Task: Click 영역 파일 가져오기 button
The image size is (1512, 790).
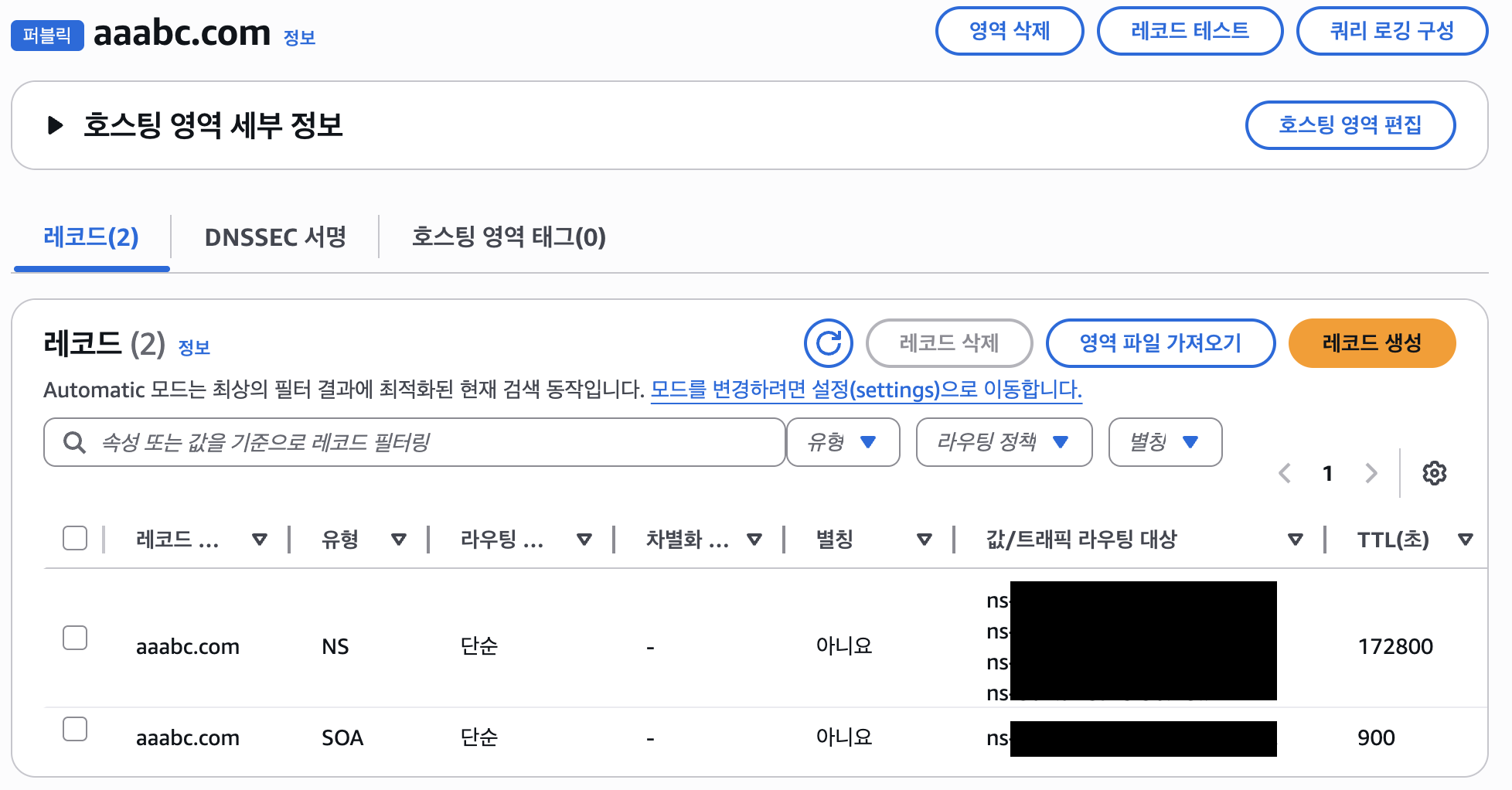Action: click(1160, 343)
